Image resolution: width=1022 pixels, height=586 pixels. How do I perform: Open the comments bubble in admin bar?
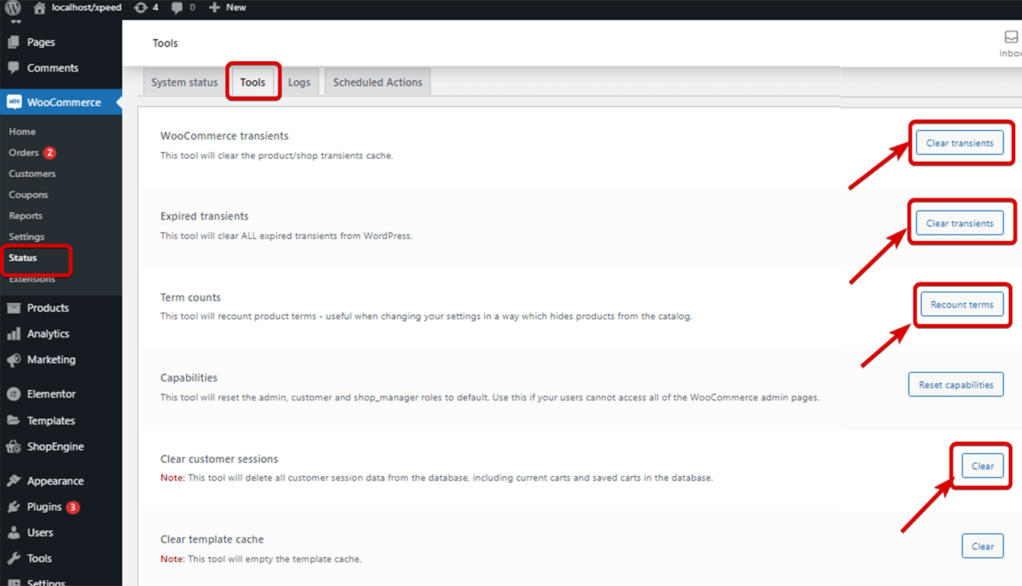point(182,8)
